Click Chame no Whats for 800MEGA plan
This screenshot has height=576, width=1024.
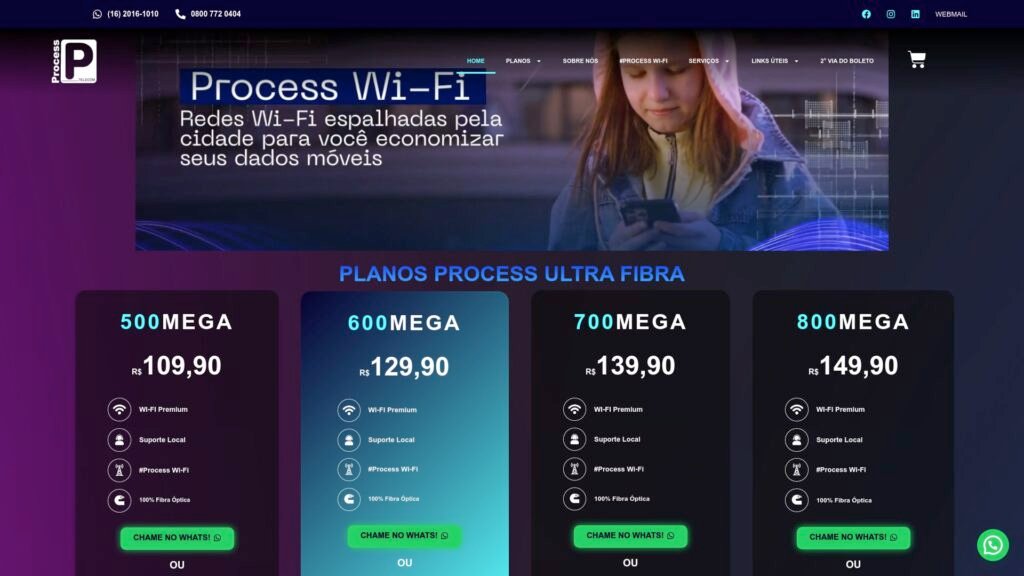tap(853, 537)
